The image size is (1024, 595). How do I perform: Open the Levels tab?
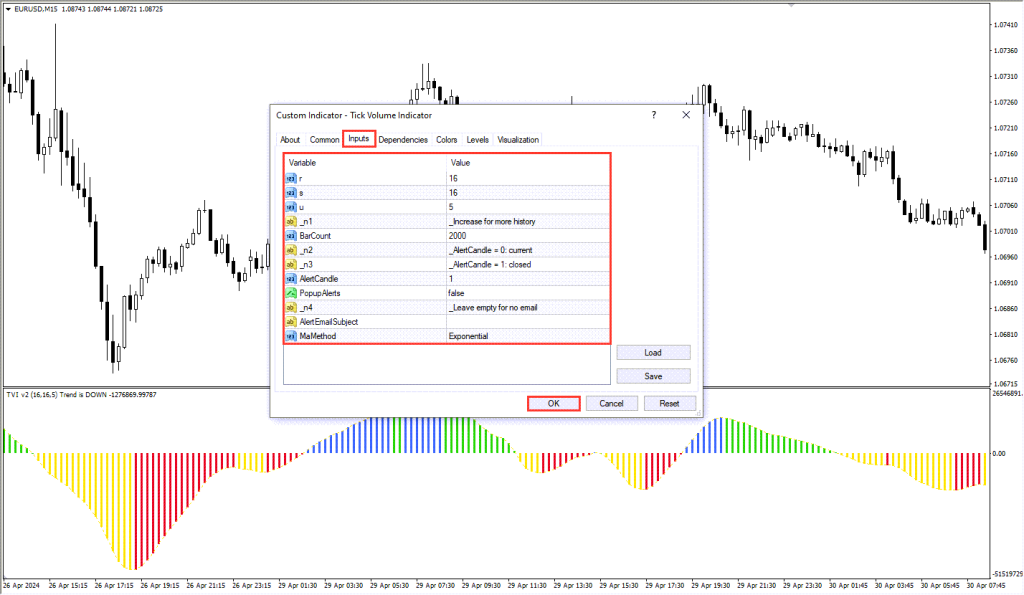(477, 140)
